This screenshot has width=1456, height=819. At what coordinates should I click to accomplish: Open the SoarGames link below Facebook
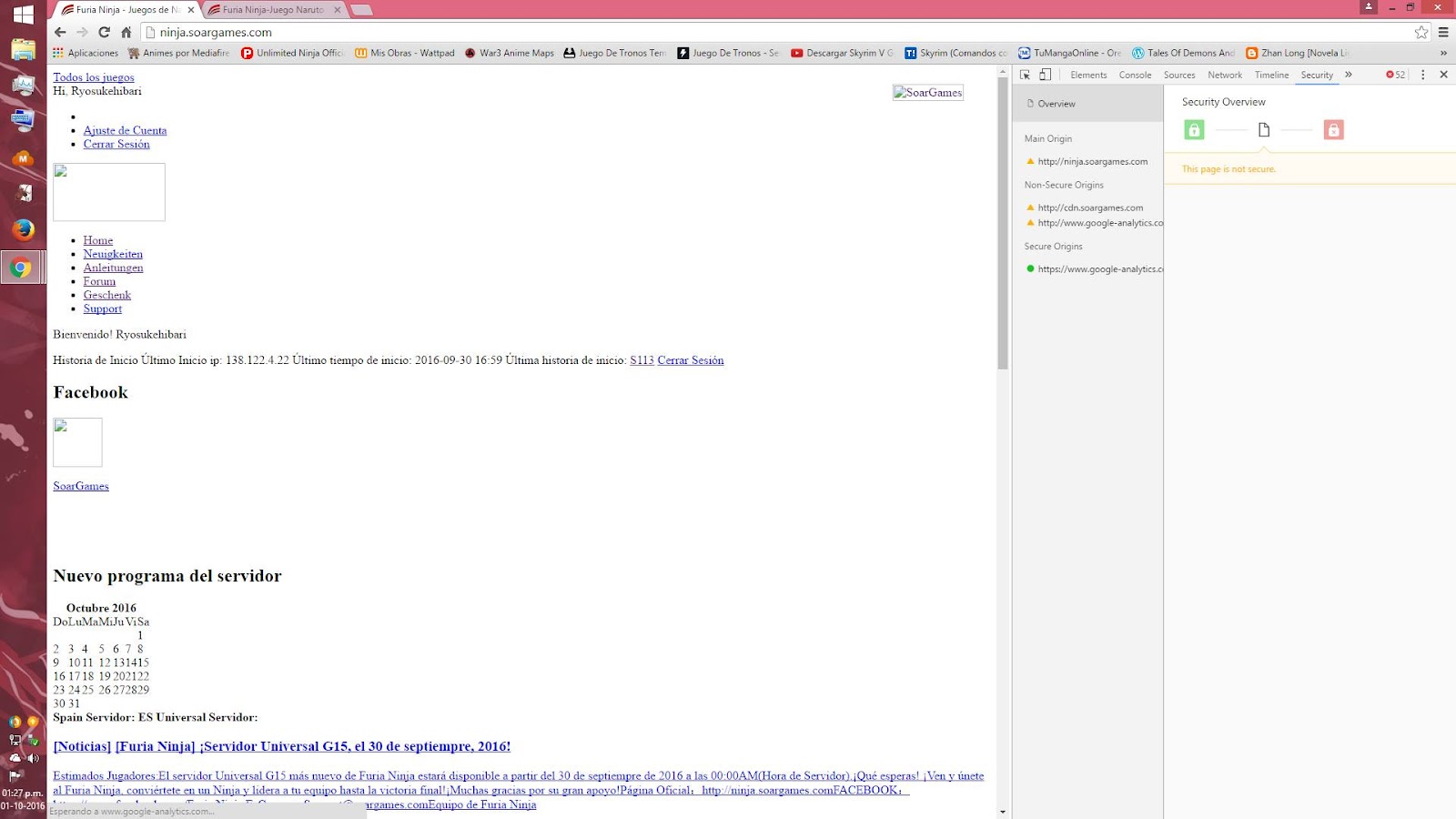pyautogui.click(x=81, y=486)
